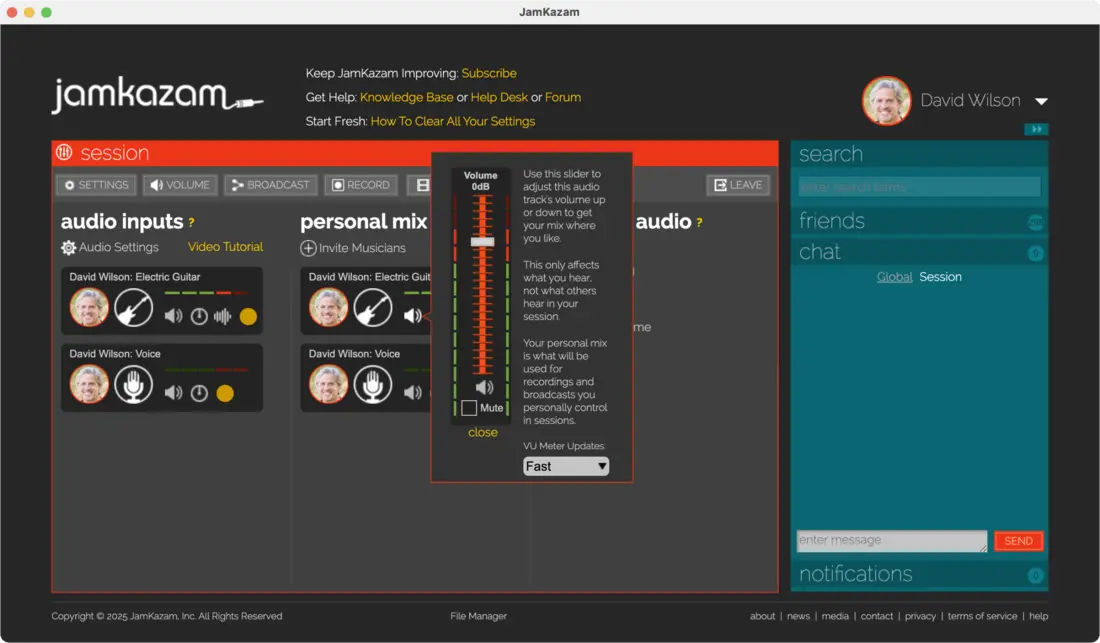Click the enter message chat field
The width and height of the screenshot is (1100, 643).
[892, 541]
